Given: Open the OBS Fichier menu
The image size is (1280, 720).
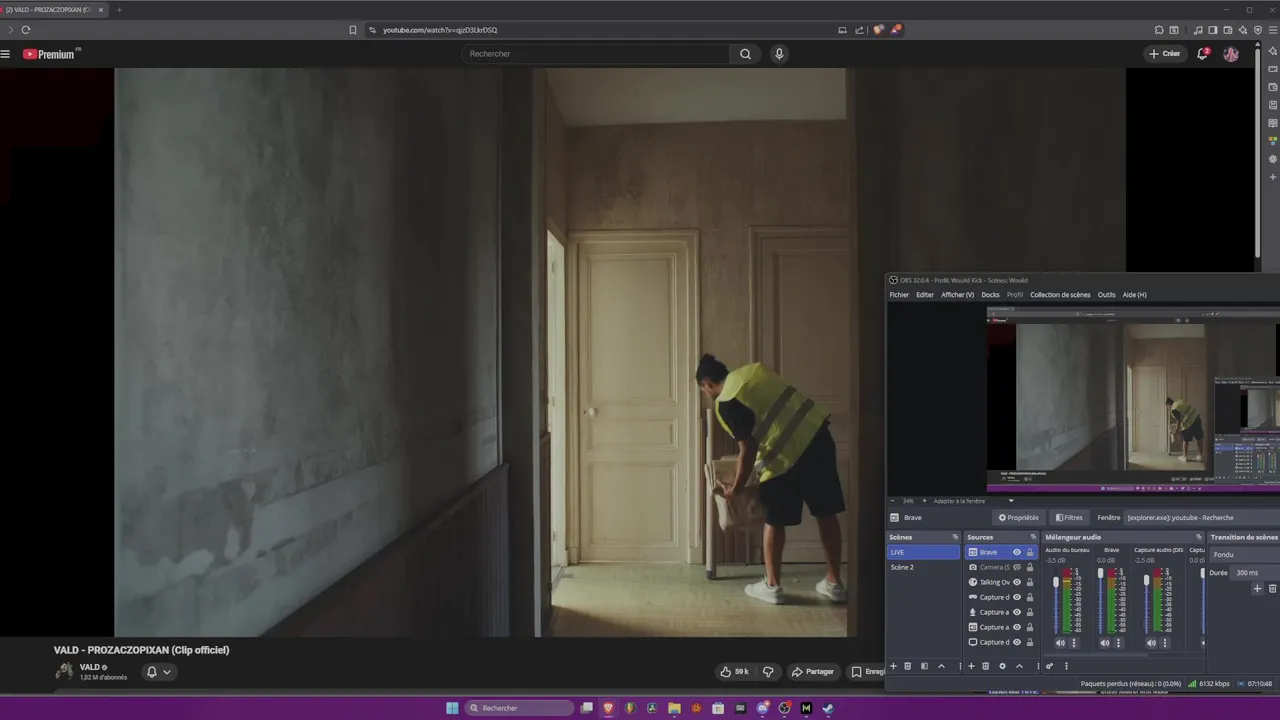Looking at the screenshot, I should coord(899,295).
